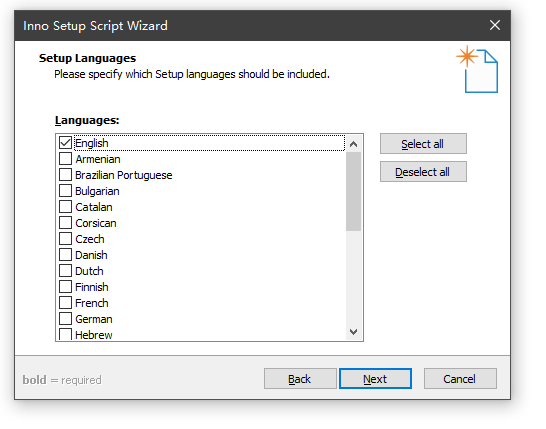Enable the Czech checkbox
The image size is (546, 429).
pyautogui.click(x=65, y=239)
